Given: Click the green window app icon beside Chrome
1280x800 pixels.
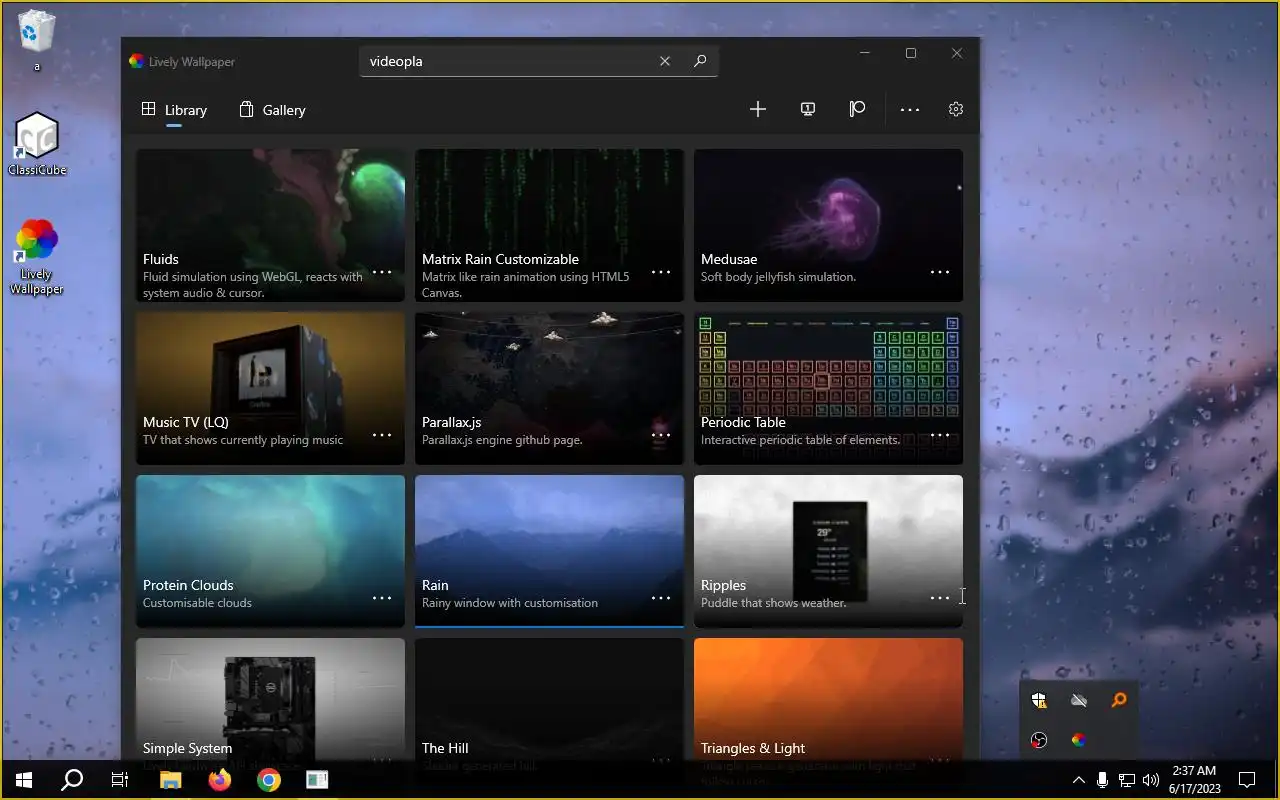Looking at the screenshot, I should click(317, 780).
